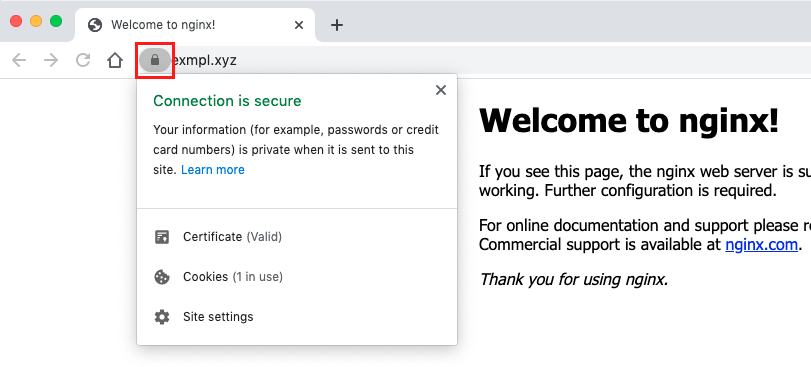Click the certificate icon in popup
Screen dimensions: 811x367
pos(162,237)
